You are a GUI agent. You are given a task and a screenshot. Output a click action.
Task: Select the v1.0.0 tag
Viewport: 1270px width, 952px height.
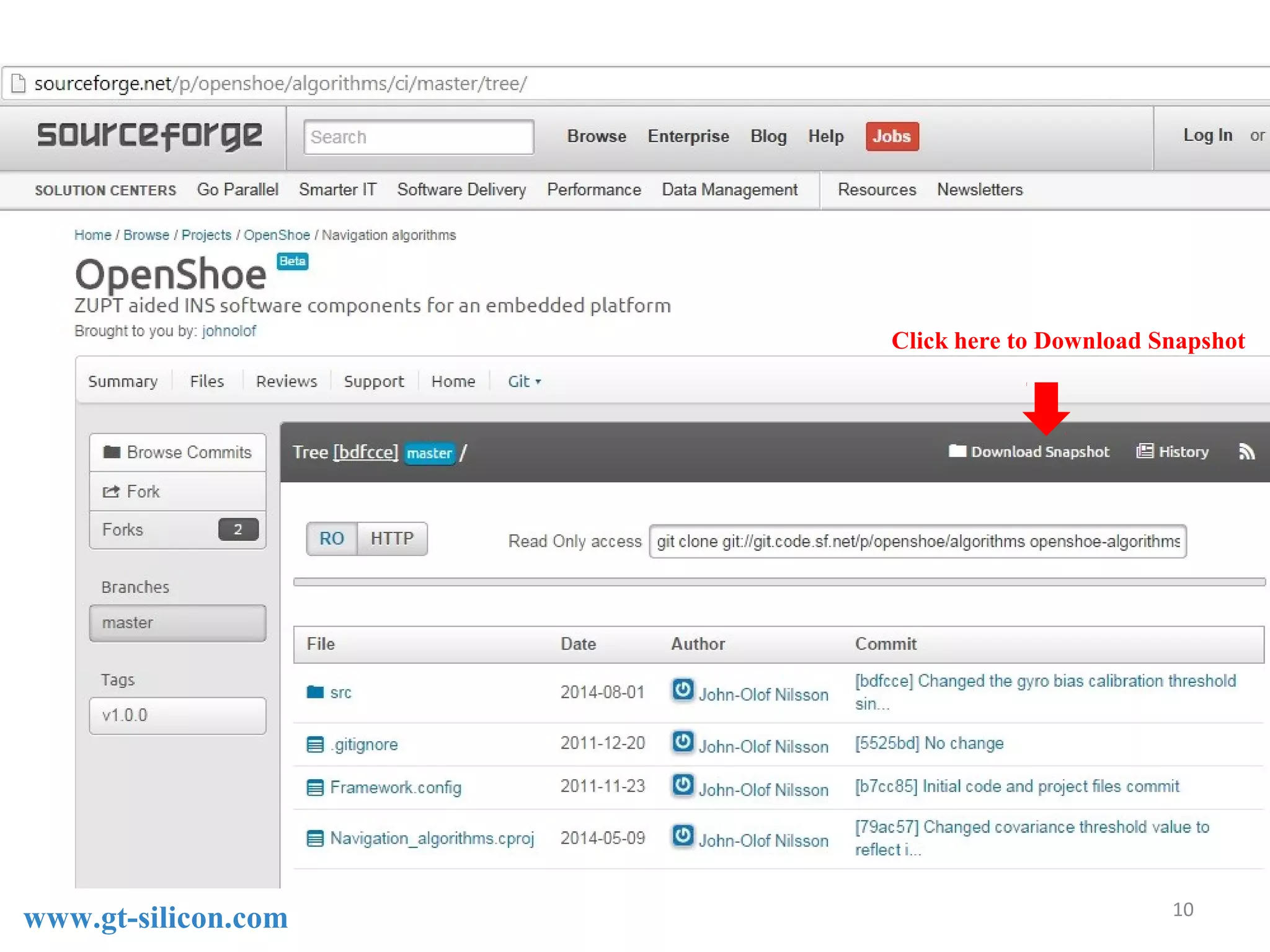pyautogui.click(x=177, y=716)
